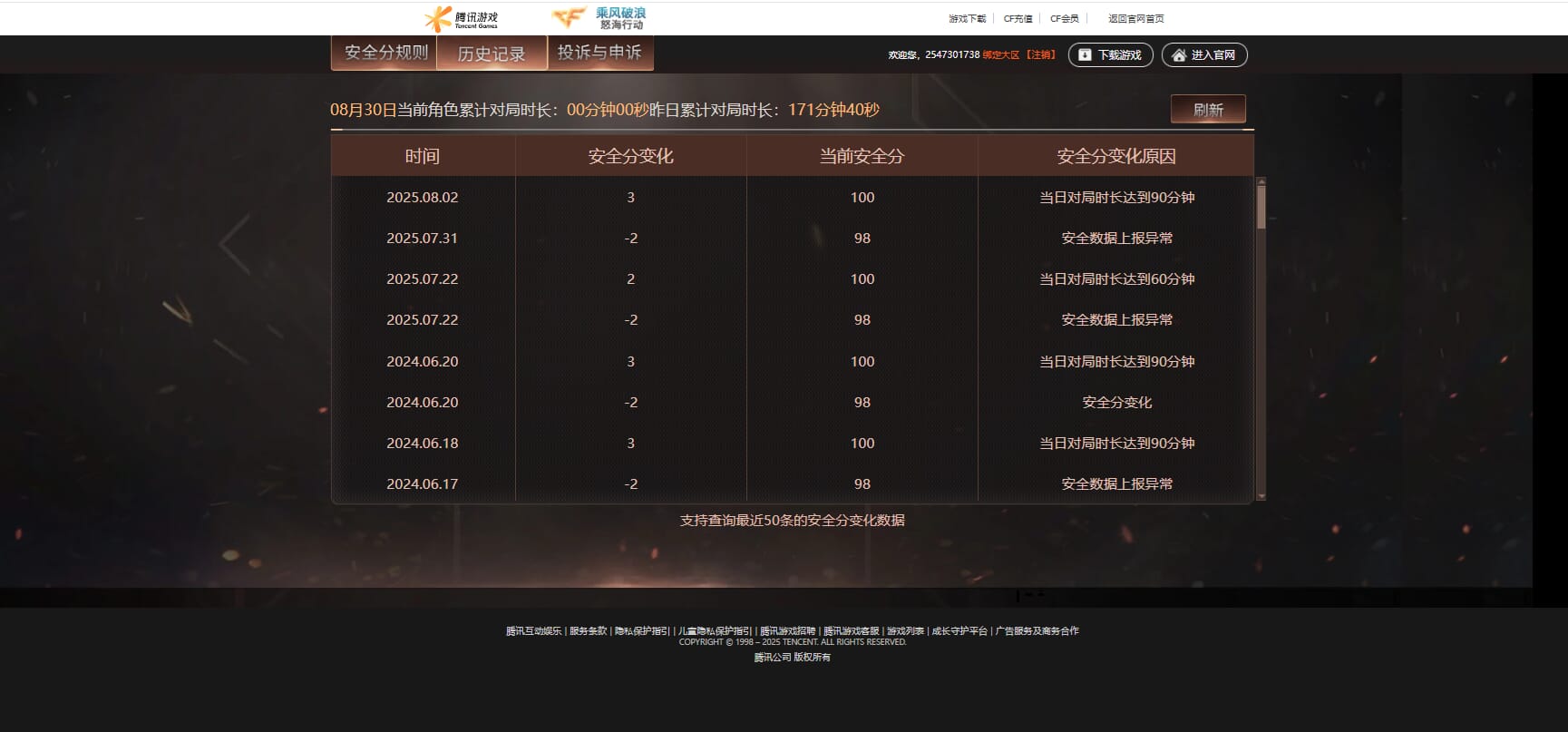Screen dimensions: 1568x732
Task: Open the 游戏下载 link in the header
Action: (967, 19)
